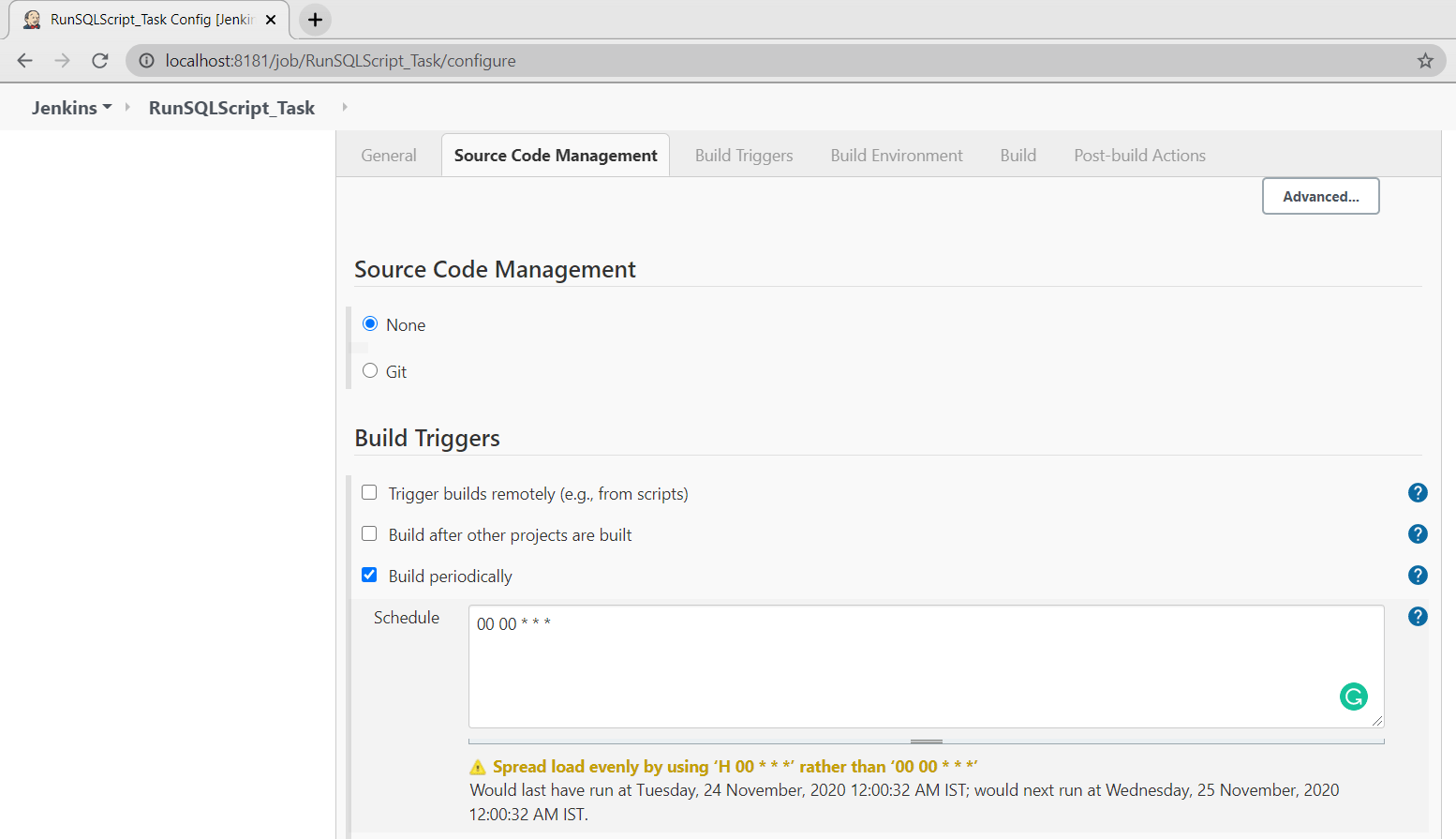
Task: Open RunSQLScript_Task breadcrumb link
Action: pyautogui.click(x=231, y=108)
